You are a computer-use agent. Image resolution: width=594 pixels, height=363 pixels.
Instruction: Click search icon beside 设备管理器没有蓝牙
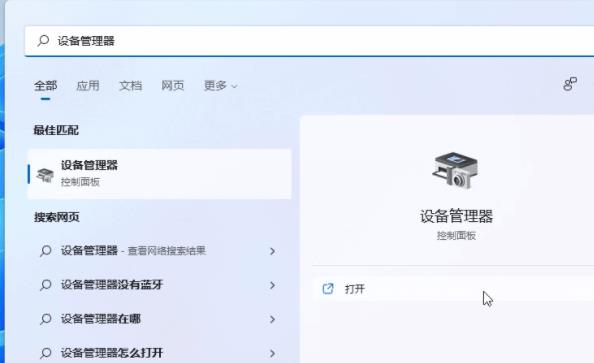[x=45, y=285]
